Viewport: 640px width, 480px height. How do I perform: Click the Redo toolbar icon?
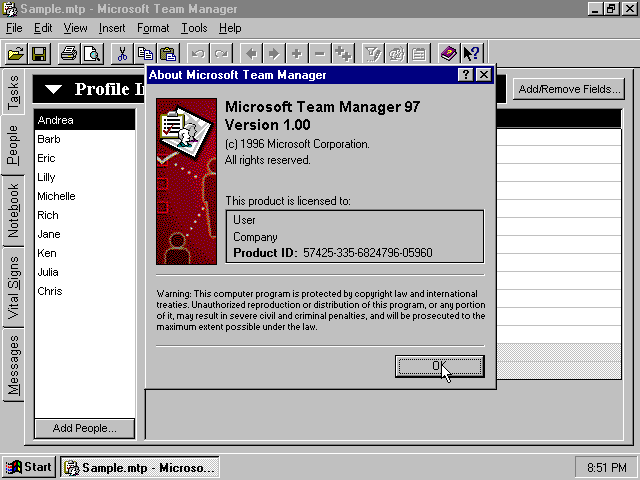221,53
